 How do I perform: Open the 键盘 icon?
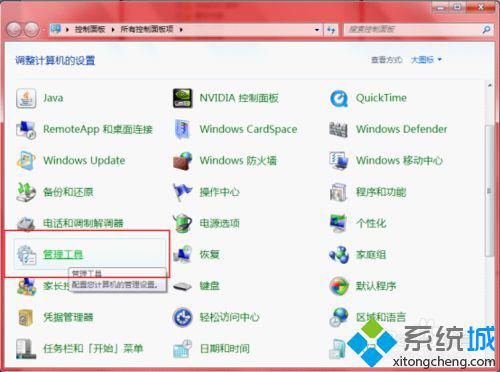pyautogui.click(x=182, y=286)
